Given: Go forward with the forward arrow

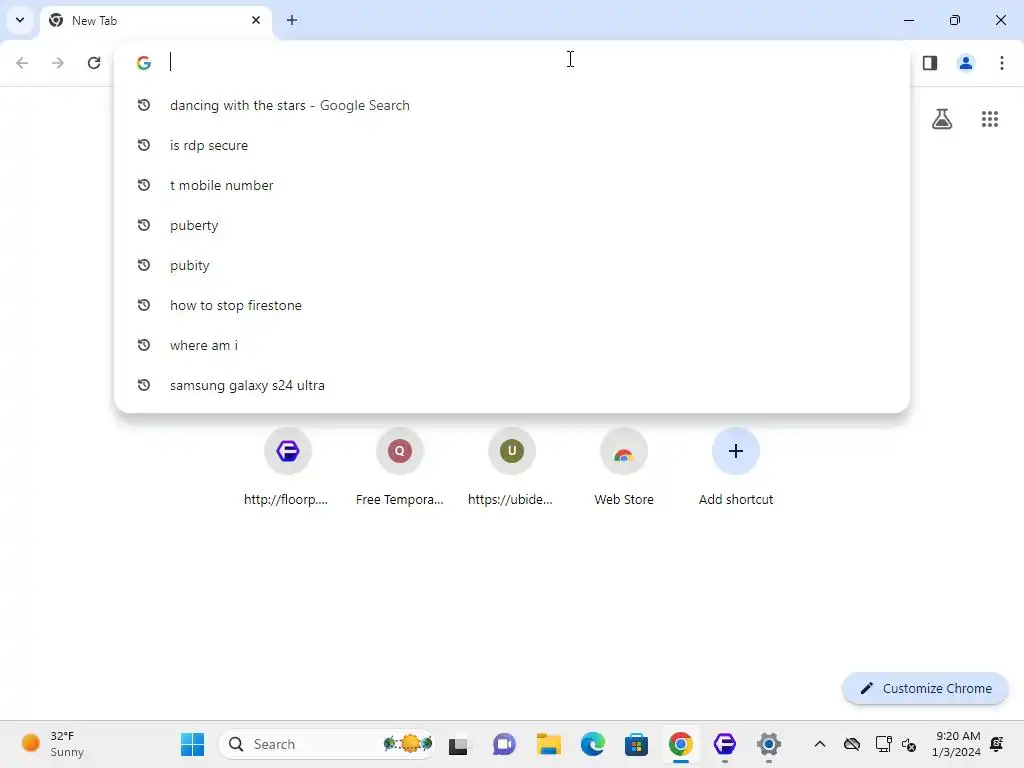Looking at the screenshot, I should click(58, 63).
